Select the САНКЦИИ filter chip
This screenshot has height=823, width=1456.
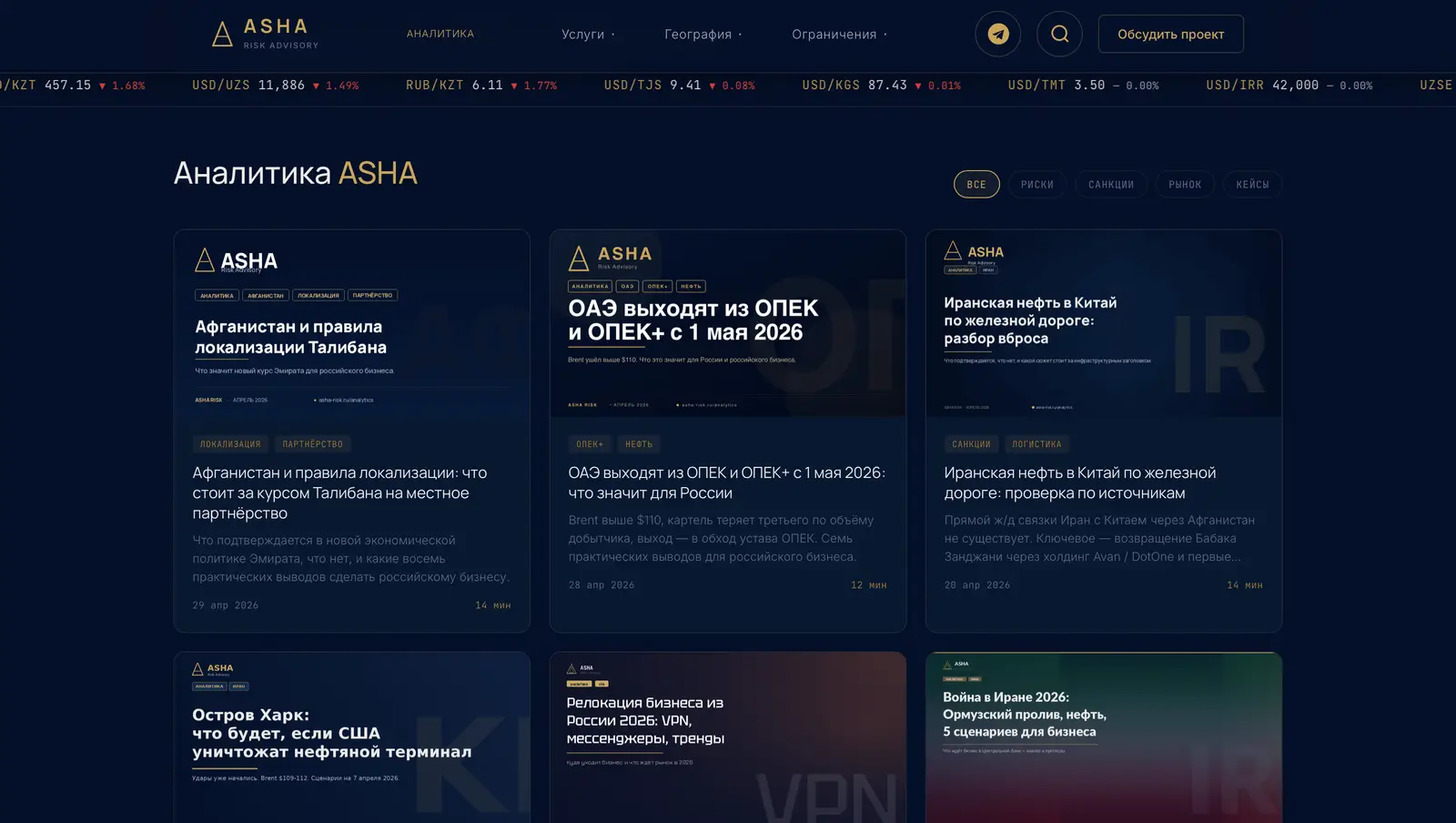[x=1111, y=185]
